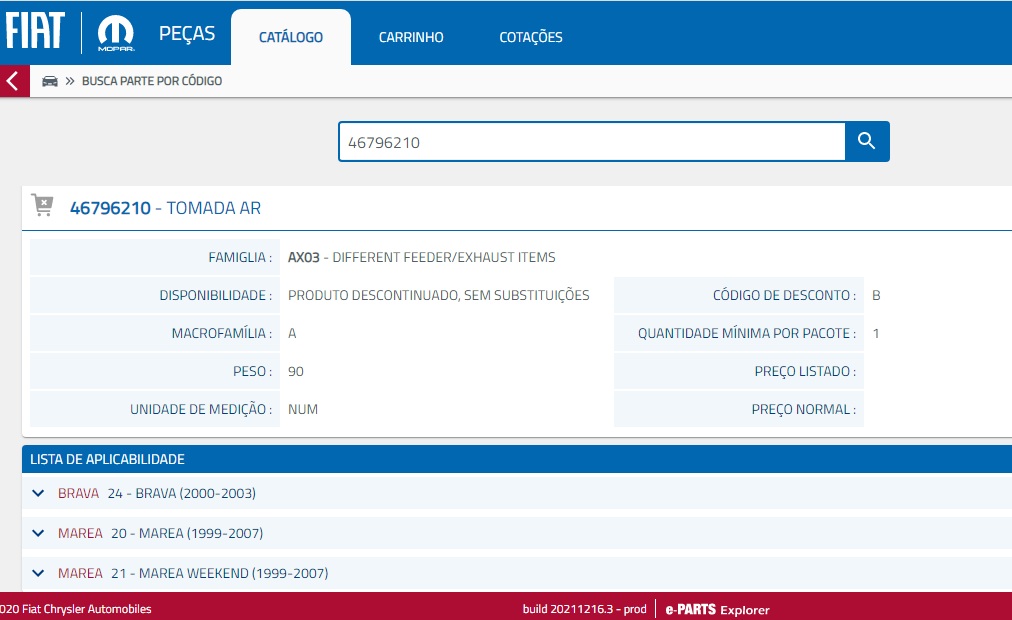Expand the Brava 2000-2003 row

pyautogui.click(x=39, y=493)
